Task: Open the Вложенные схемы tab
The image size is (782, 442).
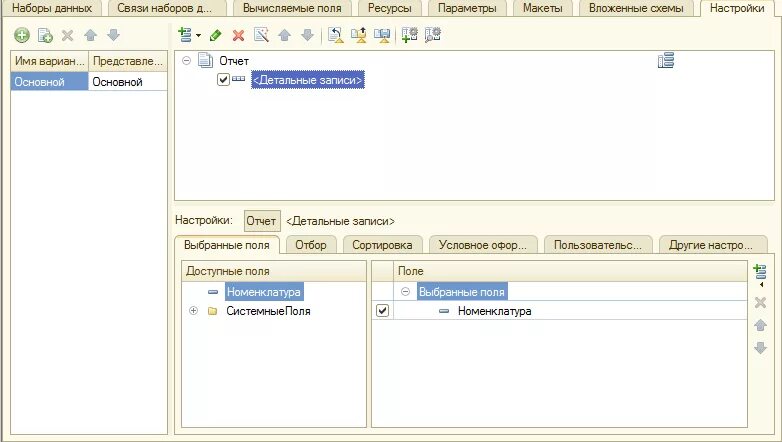Action: click(x=636, y=8)
